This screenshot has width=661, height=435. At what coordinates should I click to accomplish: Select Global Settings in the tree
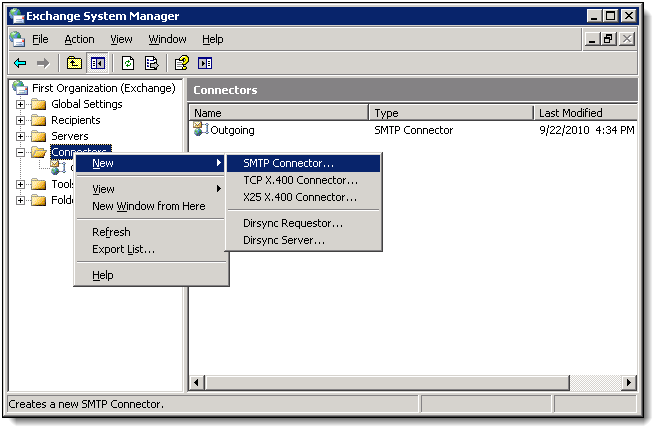pyautogui.click(x=87, y=104)
